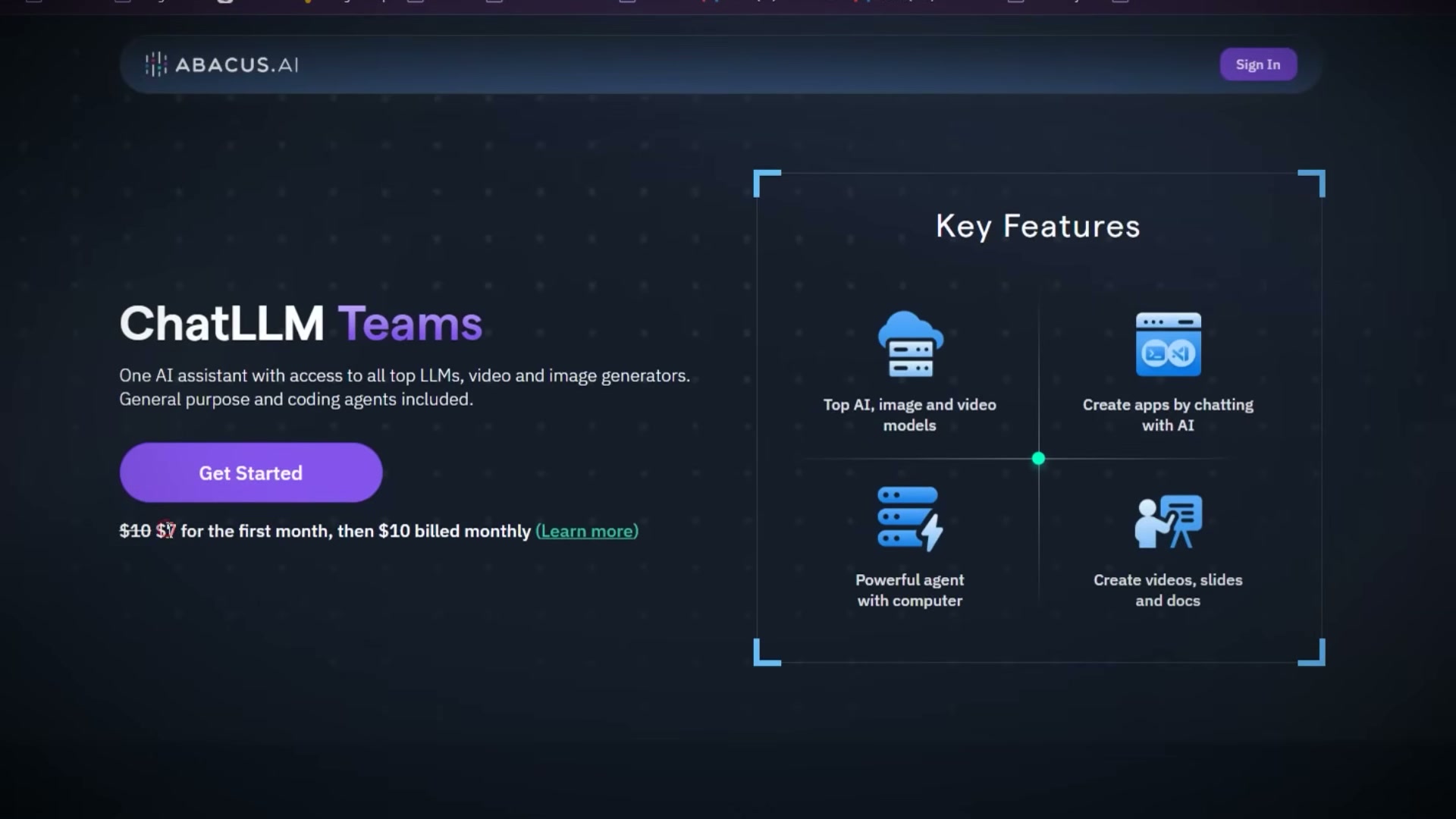Image resolution: width=1456 pixels, height=819 pixels.
Task: Select "Create apps by chatting with AI" text
Action: coord(1168,415)
